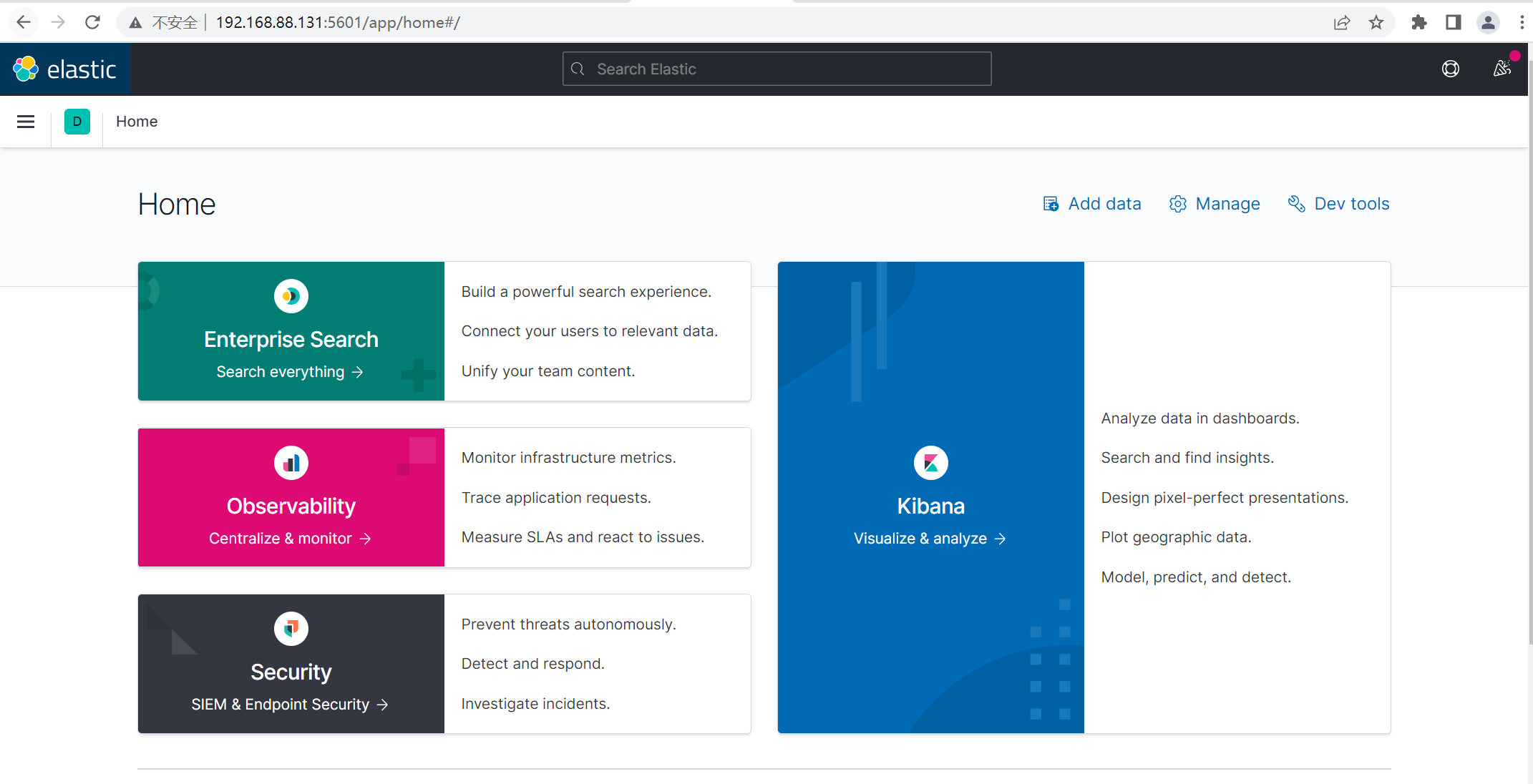Click the browser address bar URL
Viewport: 1533px width, 784px height.
(338, 22)
